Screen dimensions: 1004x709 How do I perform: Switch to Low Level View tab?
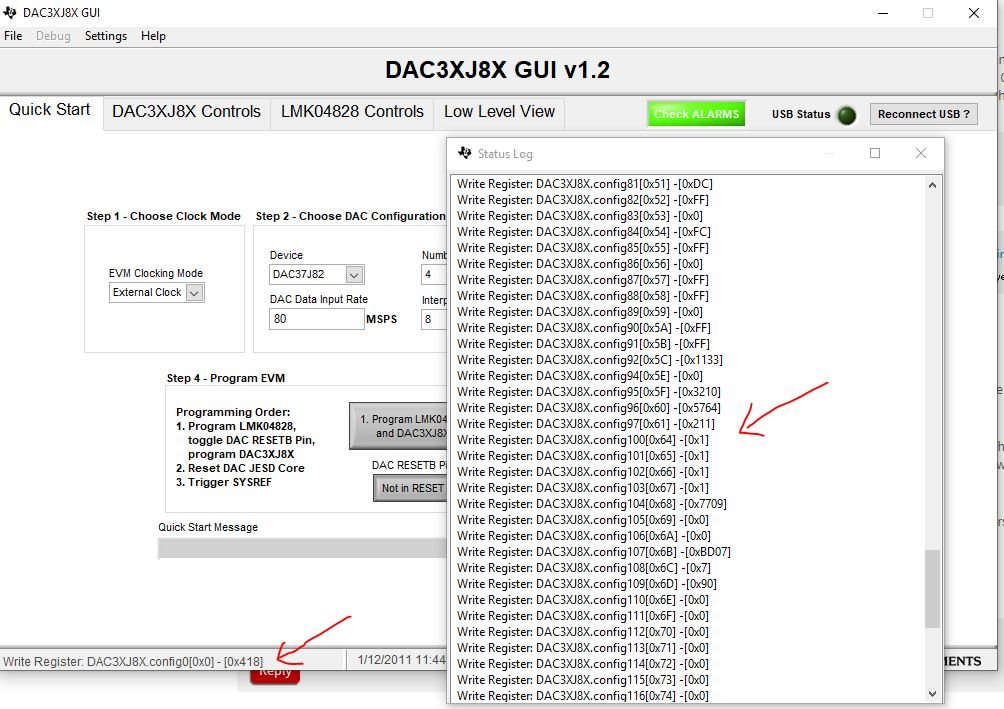point(499,112)
